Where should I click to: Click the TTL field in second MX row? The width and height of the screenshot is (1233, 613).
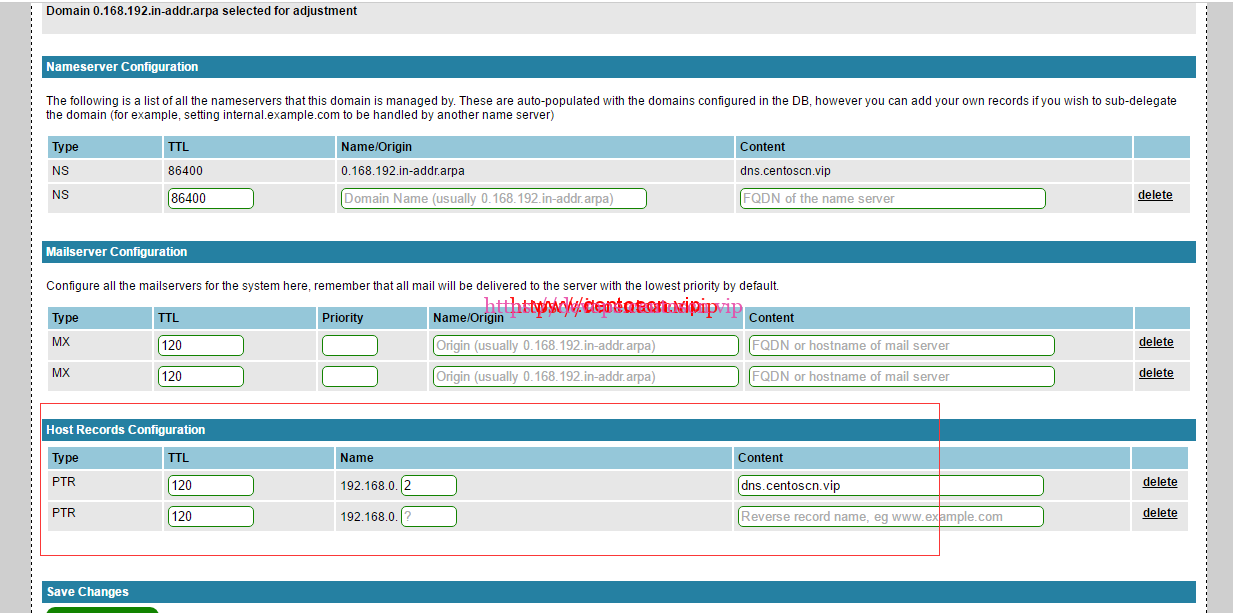pos(200,376)
